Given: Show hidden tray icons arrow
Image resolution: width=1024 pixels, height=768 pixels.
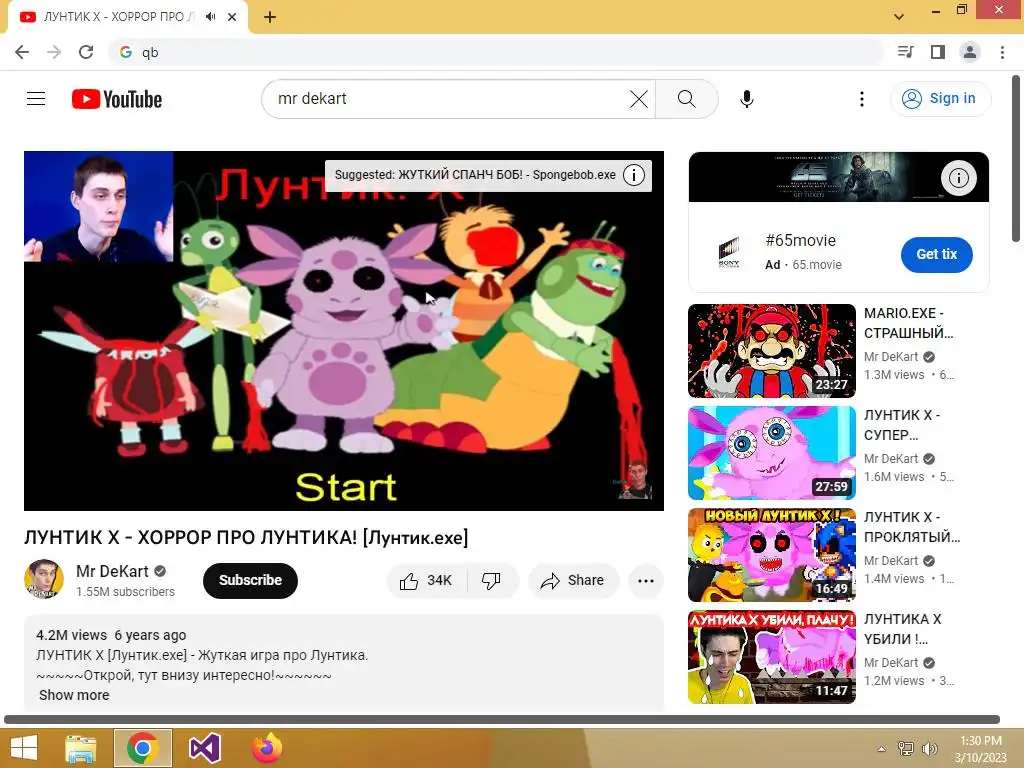Looking at the screenshot, I should coord(881,749).
